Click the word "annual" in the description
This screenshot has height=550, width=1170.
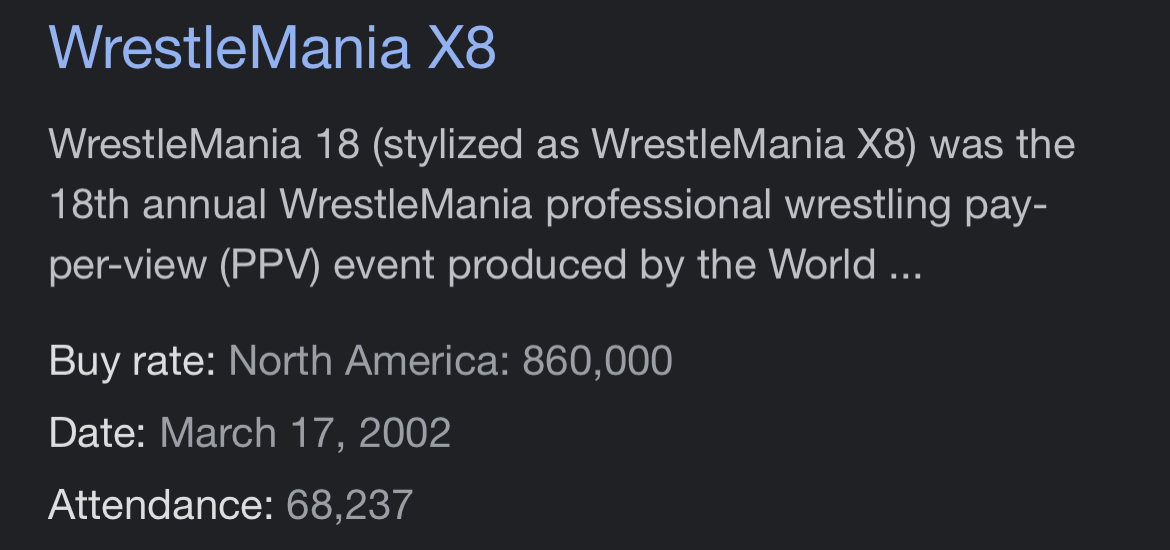(x=203, y=205)
